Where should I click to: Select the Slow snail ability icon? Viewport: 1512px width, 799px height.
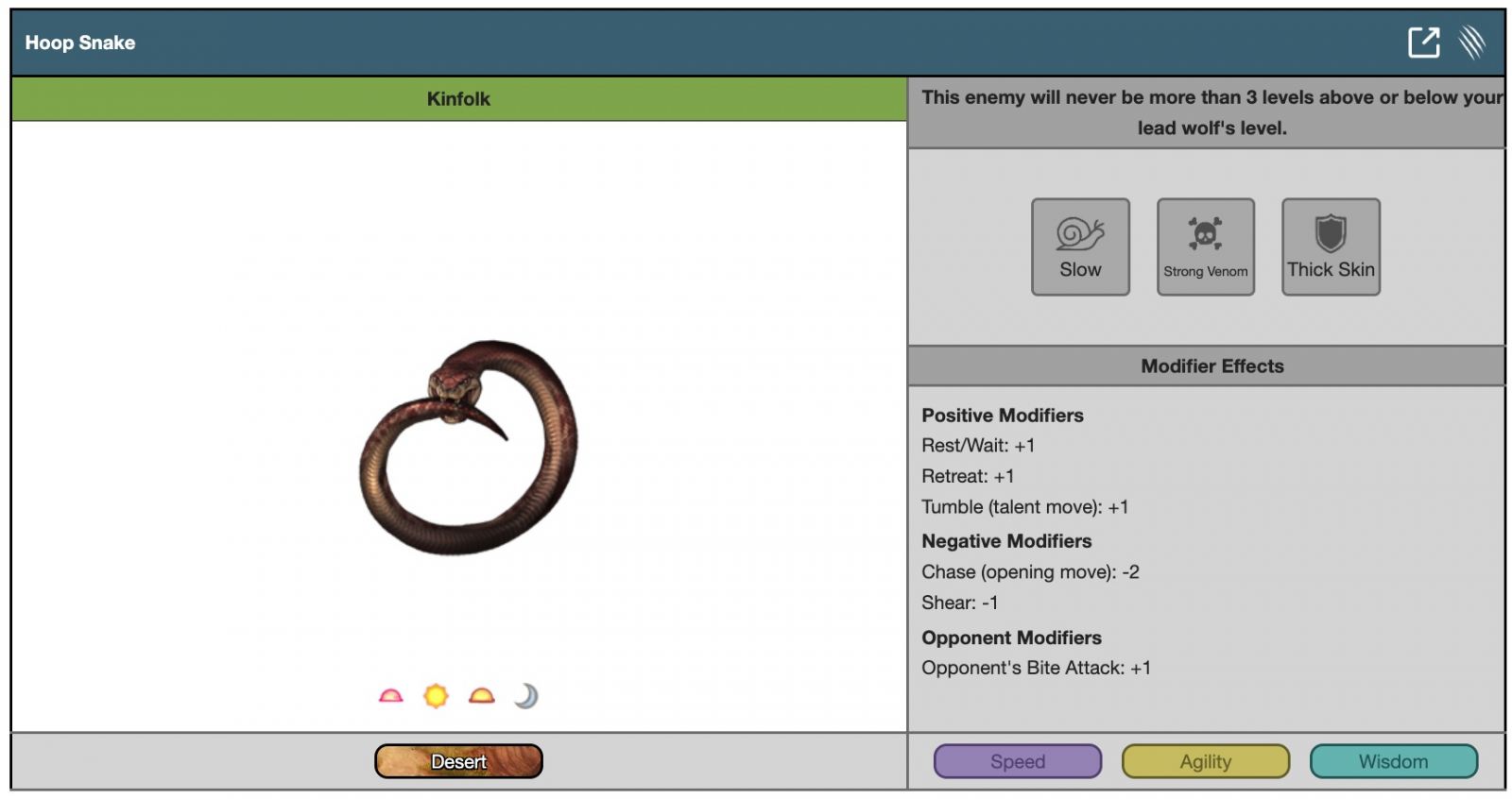(x=1080, y=246)
